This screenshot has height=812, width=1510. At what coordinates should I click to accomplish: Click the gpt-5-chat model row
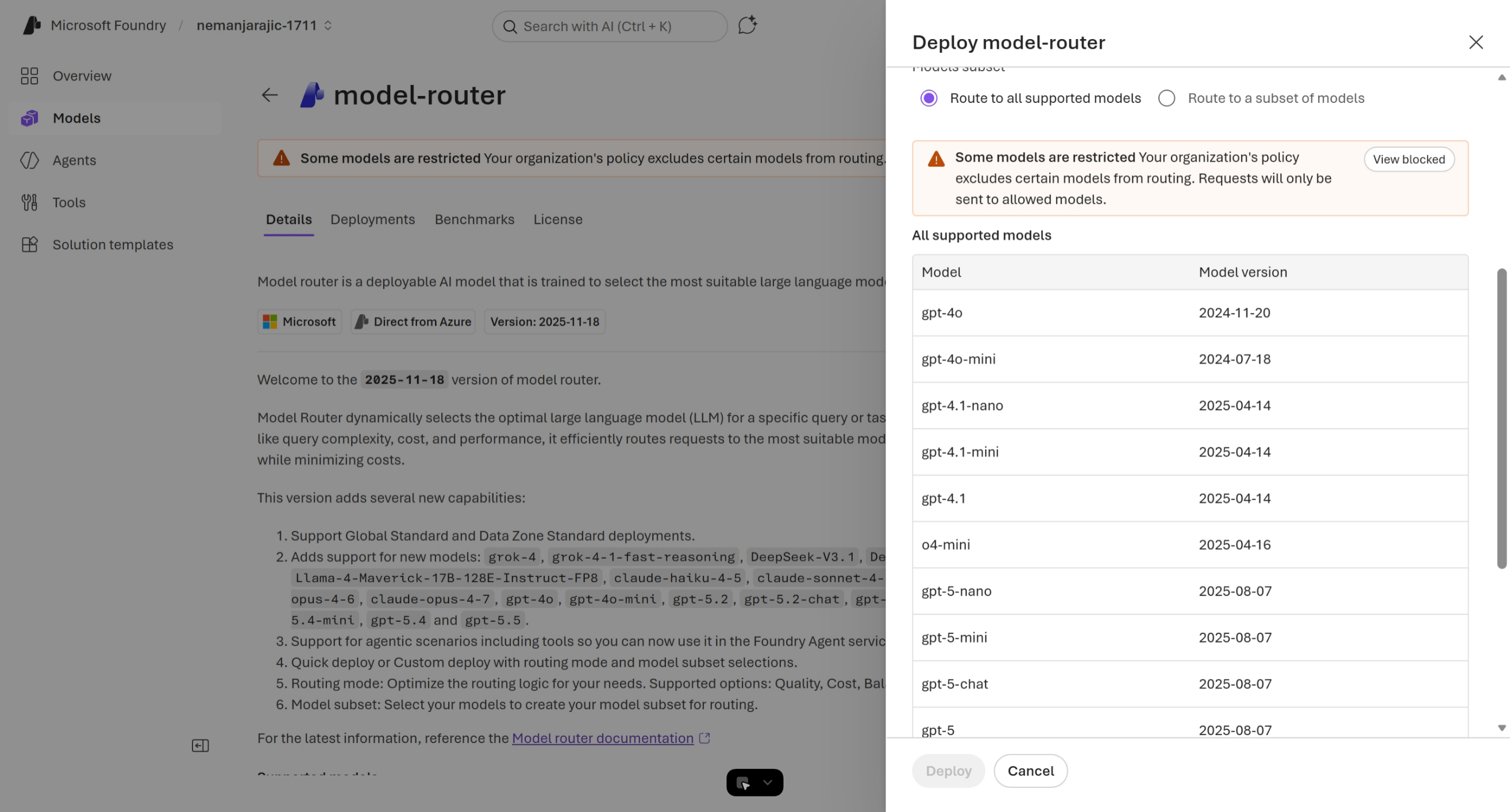1190,684
